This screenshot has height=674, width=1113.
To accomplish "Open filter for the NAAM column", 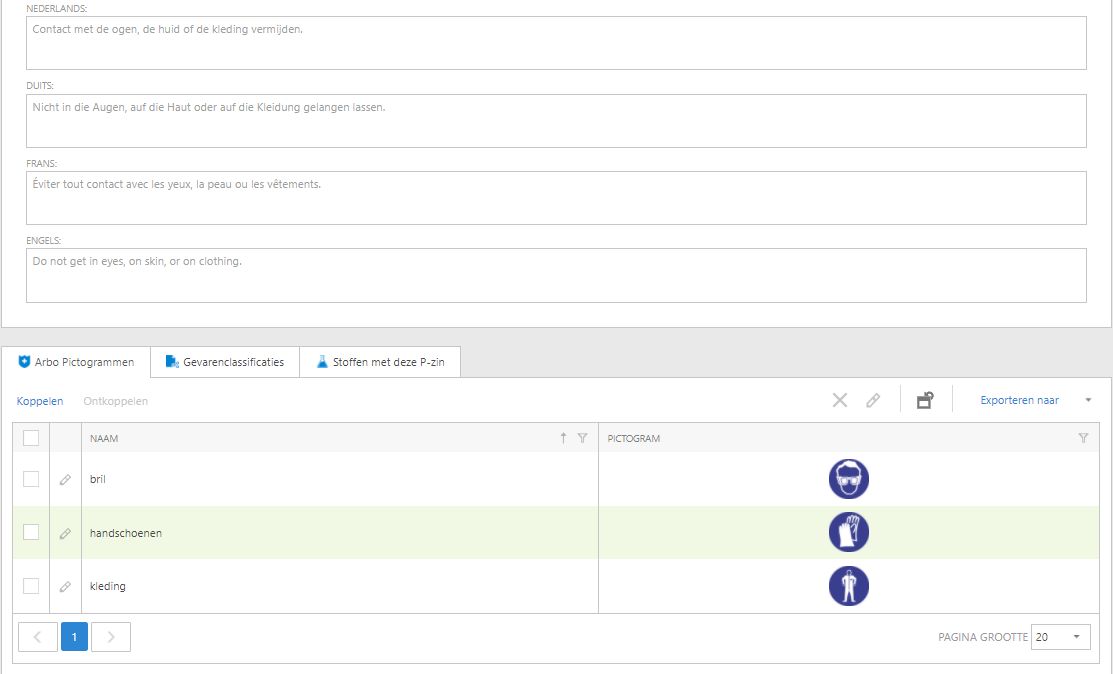I will point(582,438).
